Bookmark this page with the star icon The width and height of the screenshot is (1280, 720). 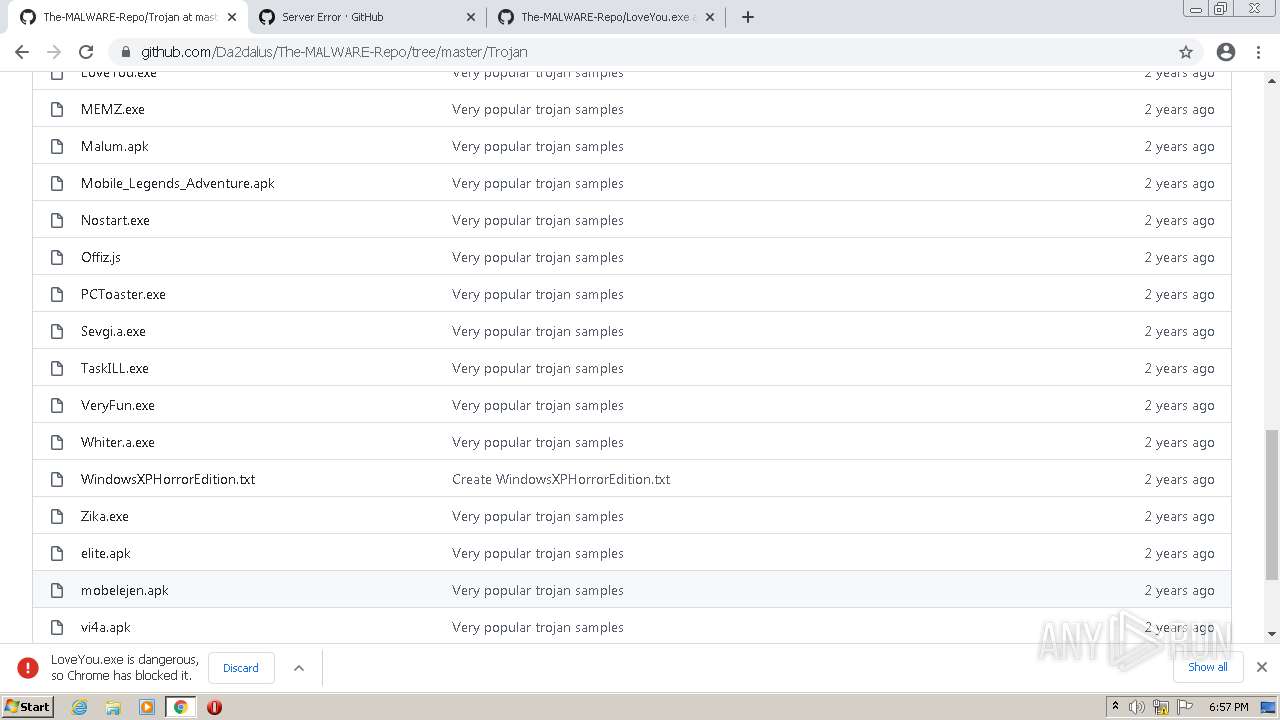tap(1186, 52)
